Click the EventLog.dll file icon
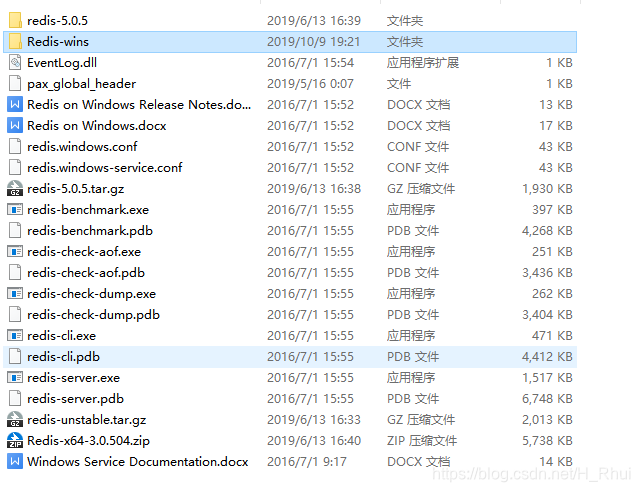This screenshot has height=492, width=640. [15, 62]
